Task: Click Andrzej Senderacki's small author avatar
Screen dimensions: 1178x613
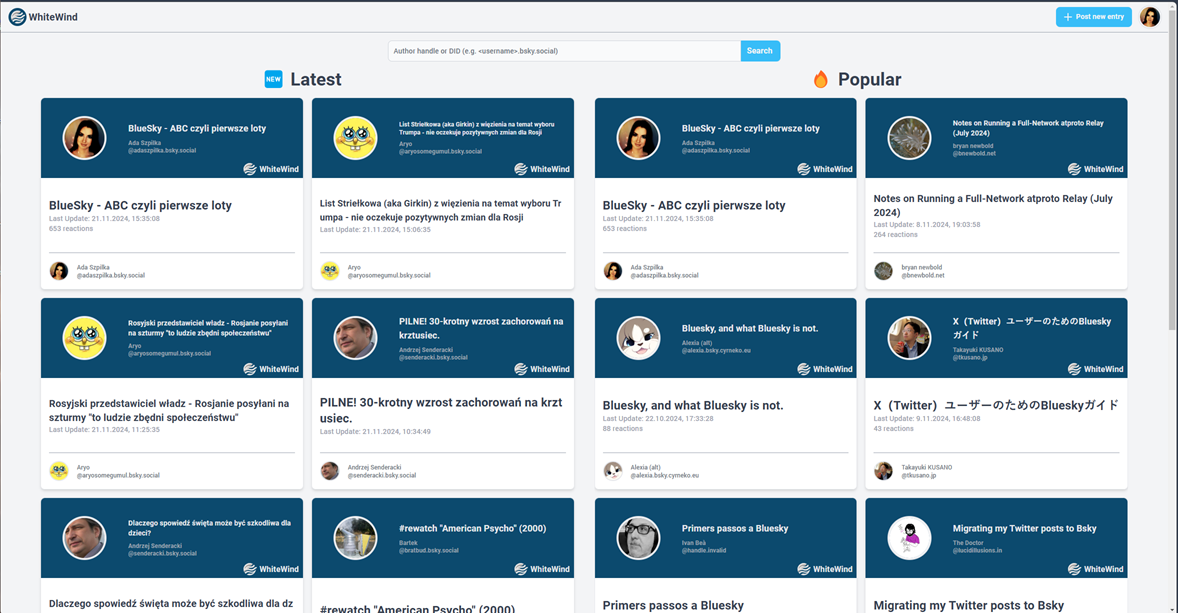Action: click(330, 471)
